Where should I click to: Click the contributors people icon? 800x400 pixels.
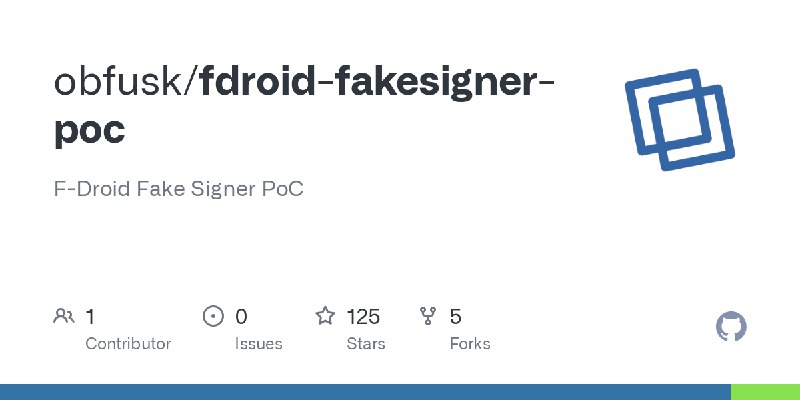pos(64,316)
